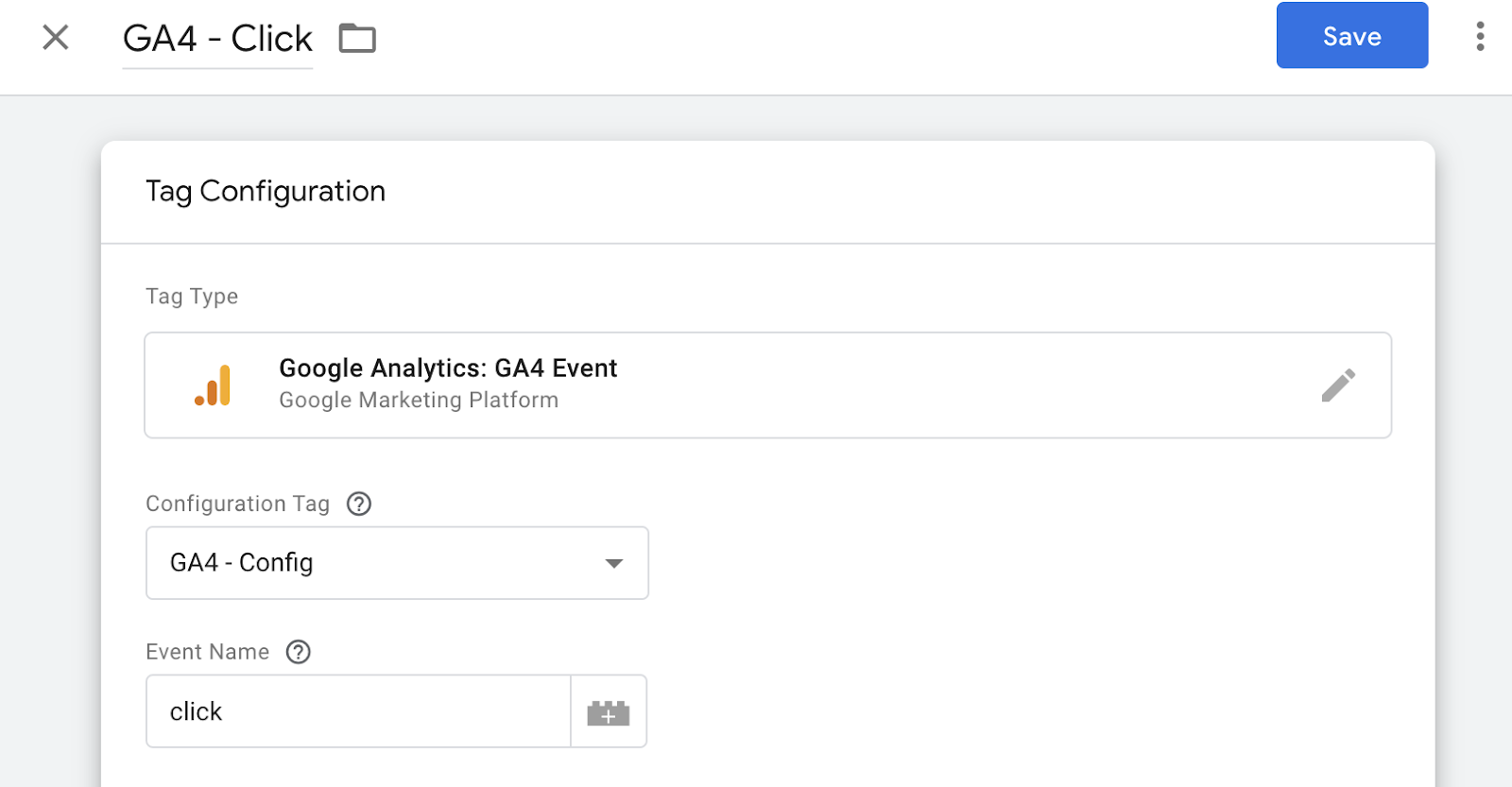
Task: Click the "Configuration Tag" field label
Action: tap(237, 504)
